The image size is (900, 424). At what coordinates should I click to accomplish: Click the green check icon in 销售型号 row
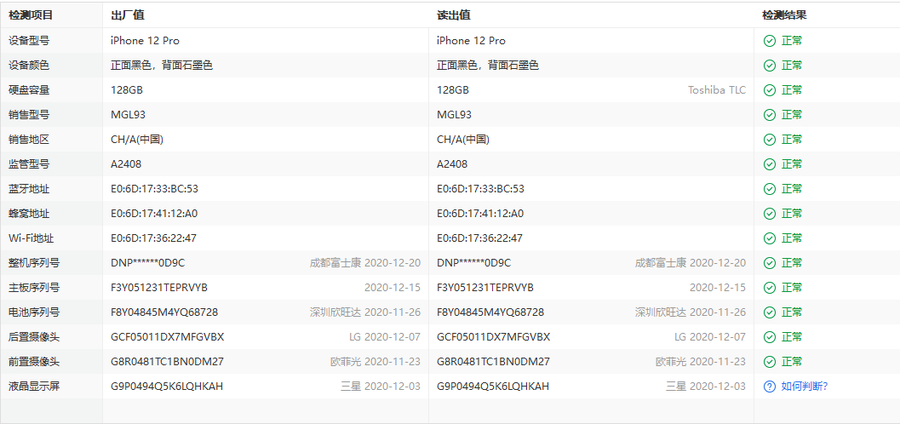point(769,115)
